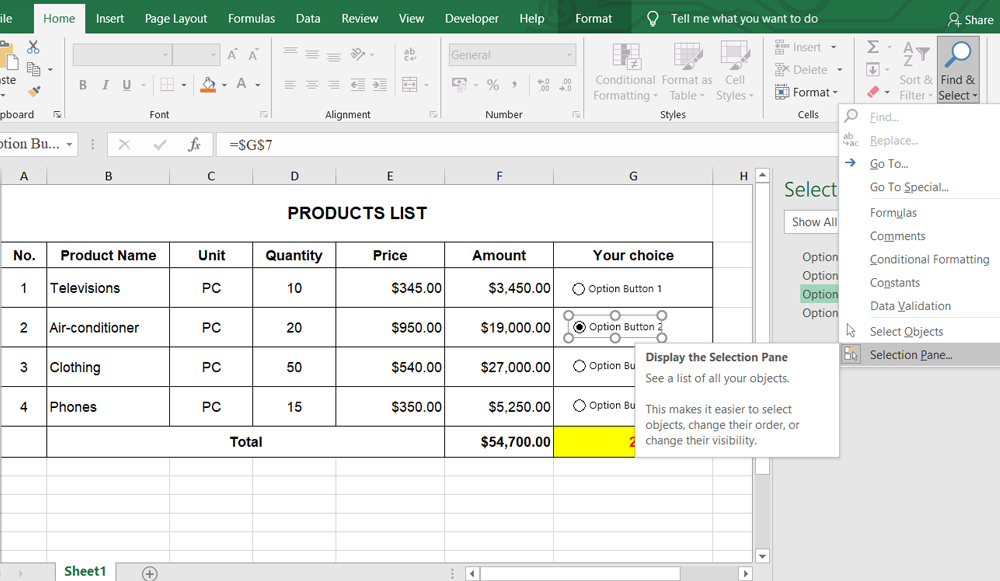Image resolution: width=1000 pixels, height=581 pixels.
Task: Click the Comma Style icon
Action: pyautogui.click(x=514, y=84)
